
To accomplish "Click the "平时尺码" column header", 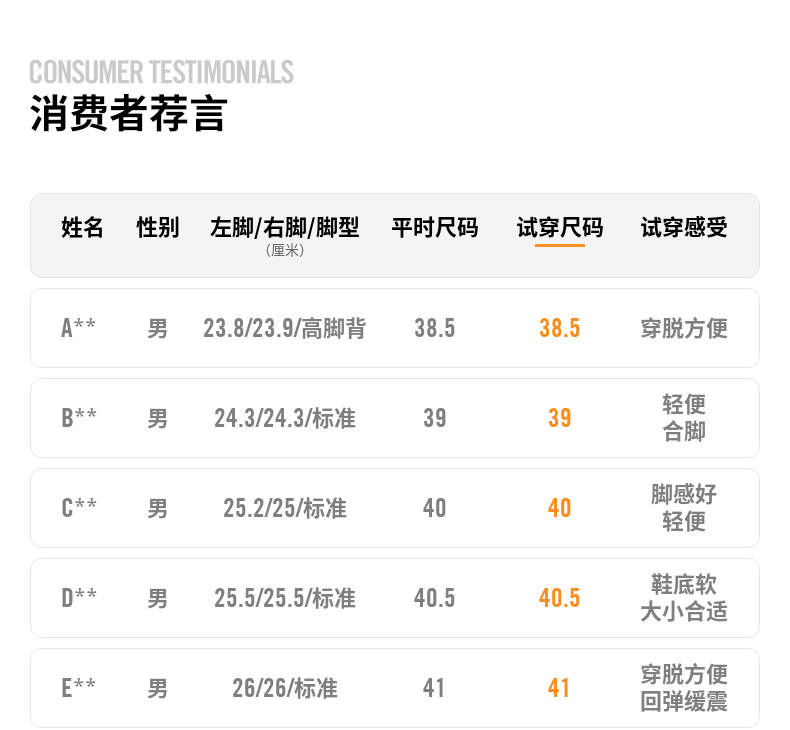I will click(435, 228).
